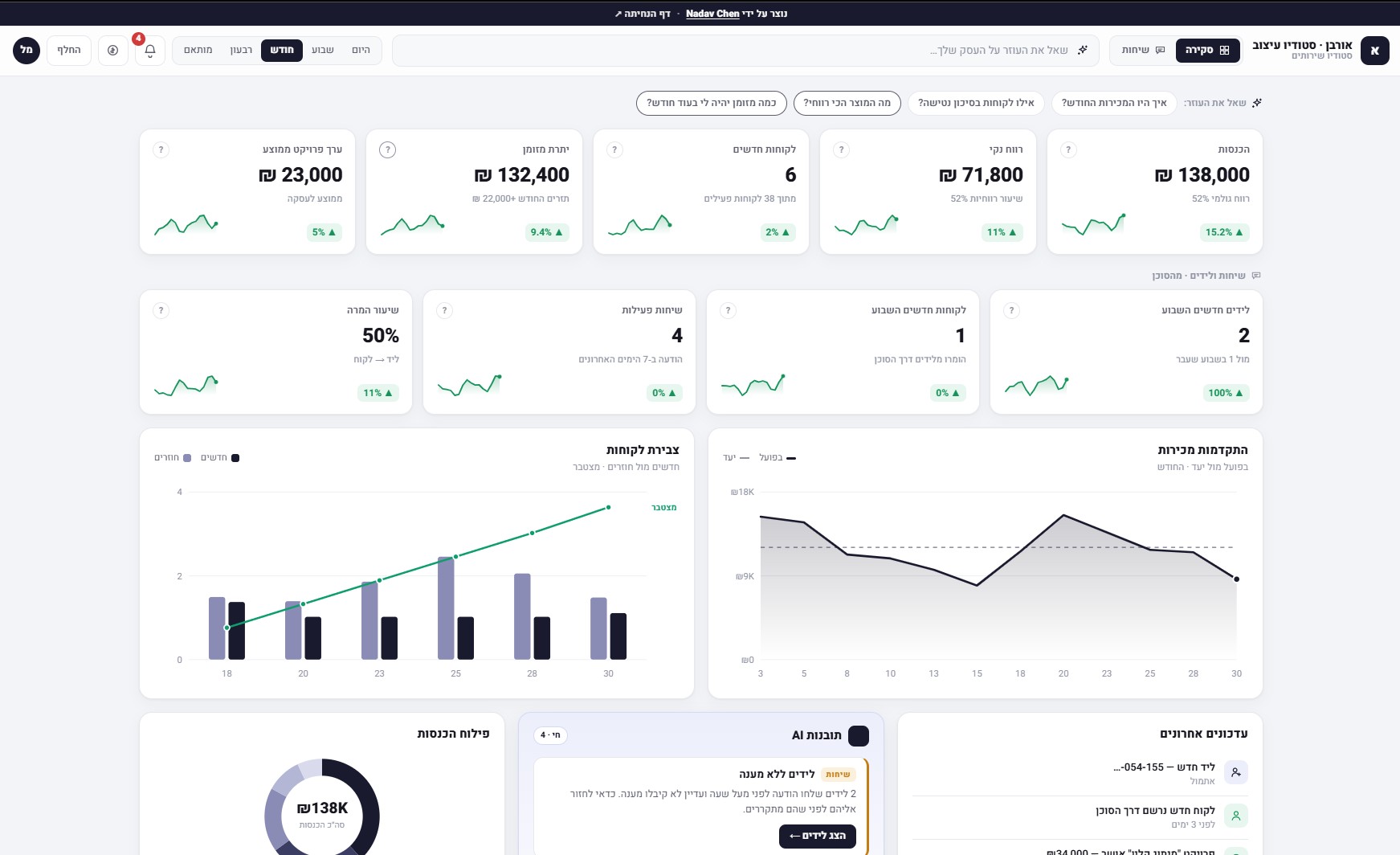Open the מל user avatar
The height and width of the screenshot is (855, 1400).
pos(27,51)
